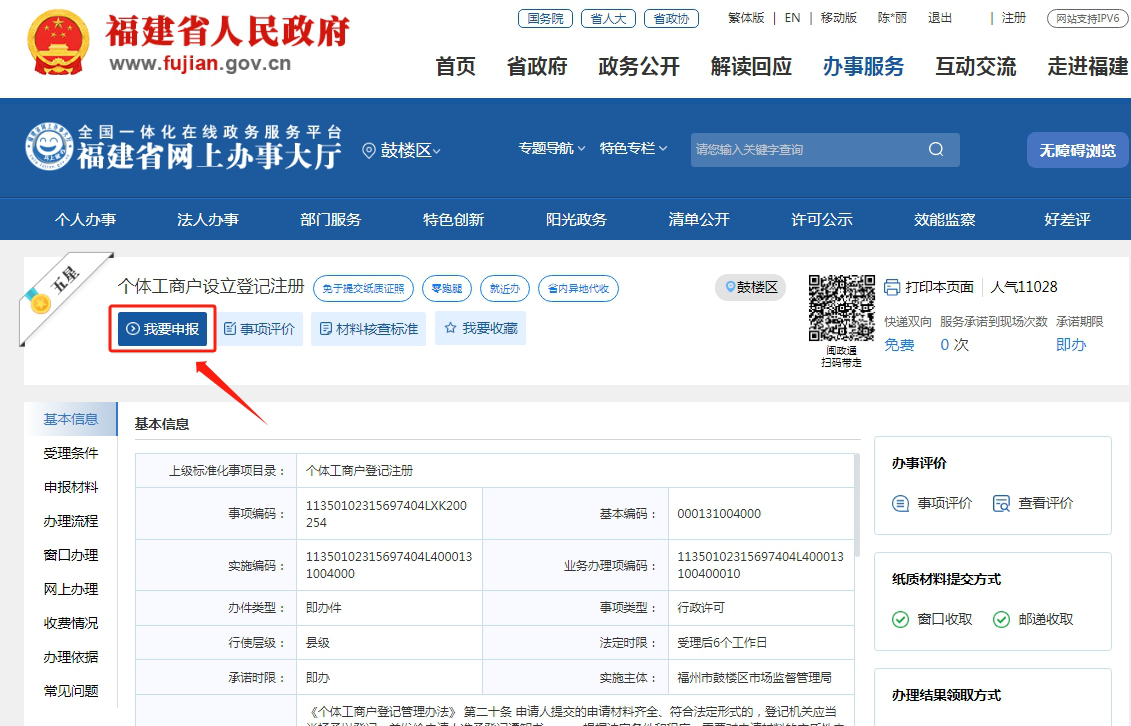Click the 免于提交纸质证照 tag
1131x726 pixels.
click(x=364, y=289)
